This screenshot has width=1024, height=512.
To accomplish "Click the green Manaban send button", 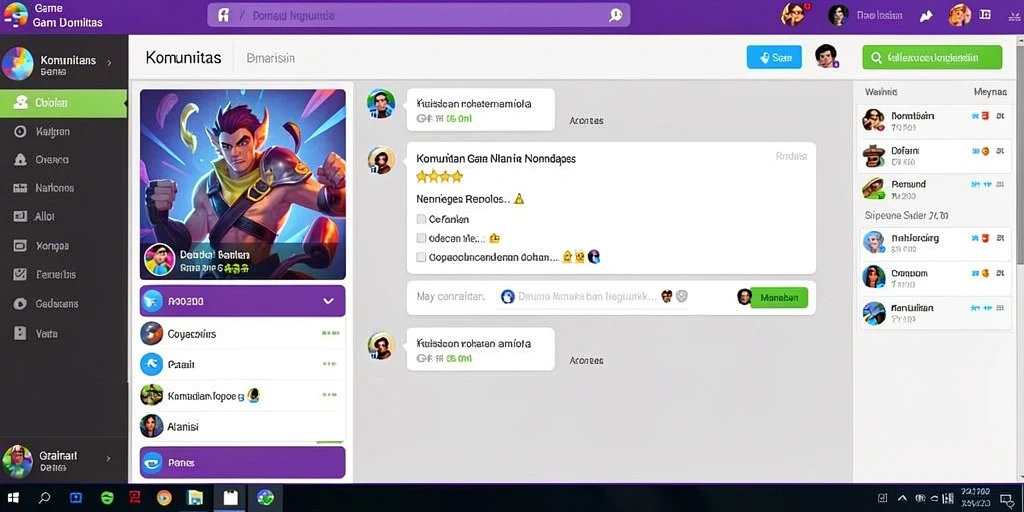I will click(x=779, y=297).
